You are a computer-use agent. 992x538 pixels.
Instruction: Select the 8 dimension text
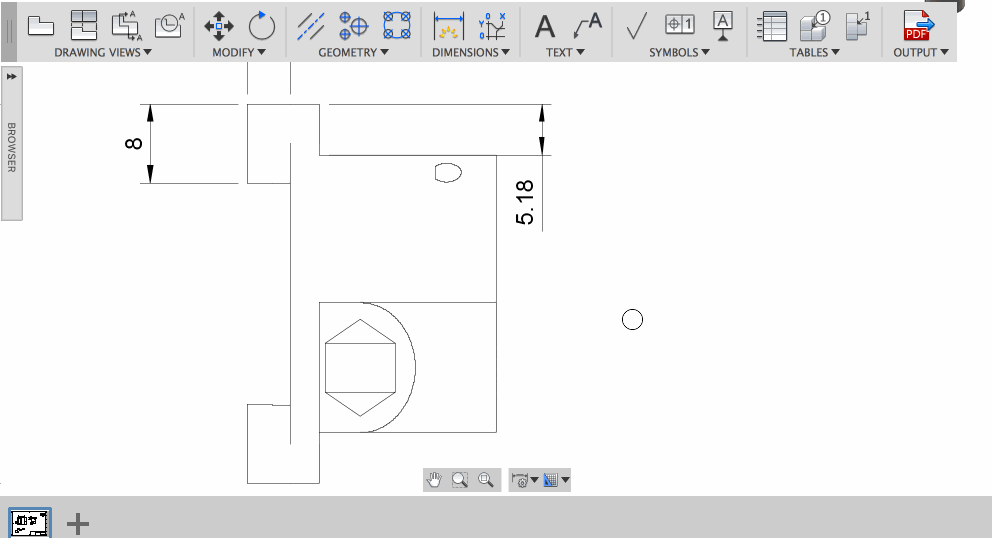click(x=133, y=144)
